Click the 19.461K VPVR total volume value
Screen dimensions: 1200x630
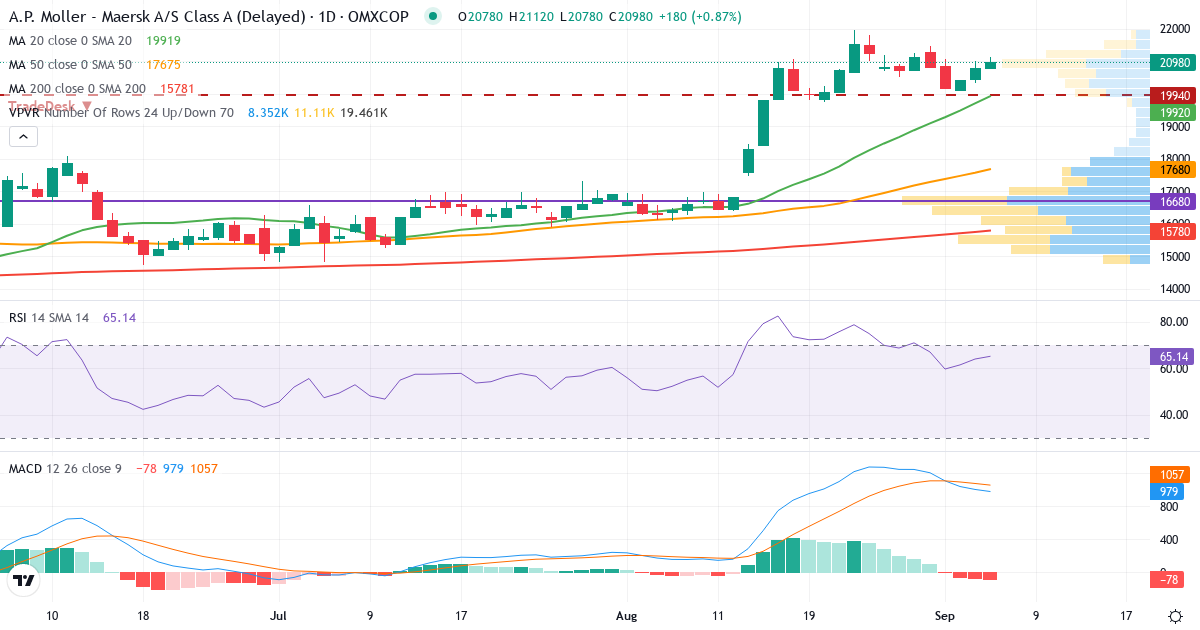(x=364, y=113)
